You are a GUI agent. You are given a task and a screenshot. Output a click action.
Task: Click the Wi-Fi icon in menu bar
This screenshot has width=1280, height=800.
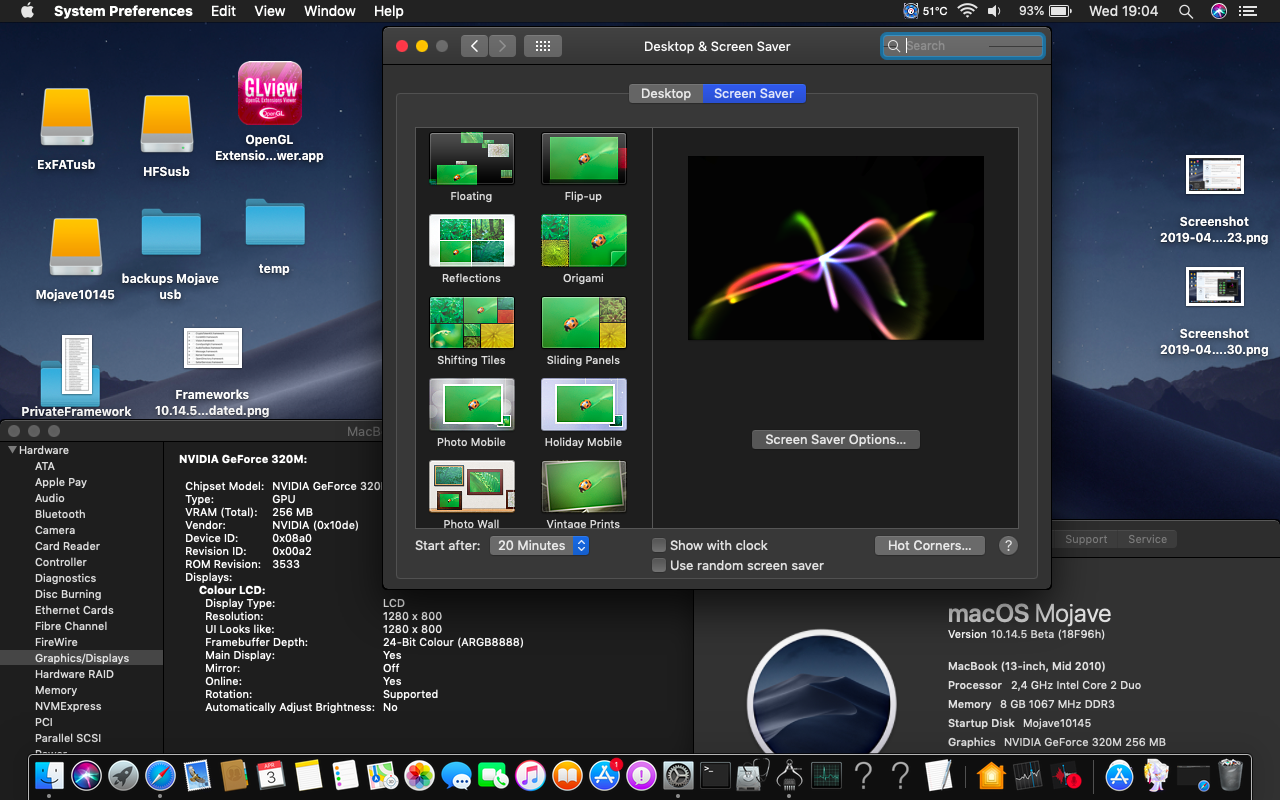(966, 11)
